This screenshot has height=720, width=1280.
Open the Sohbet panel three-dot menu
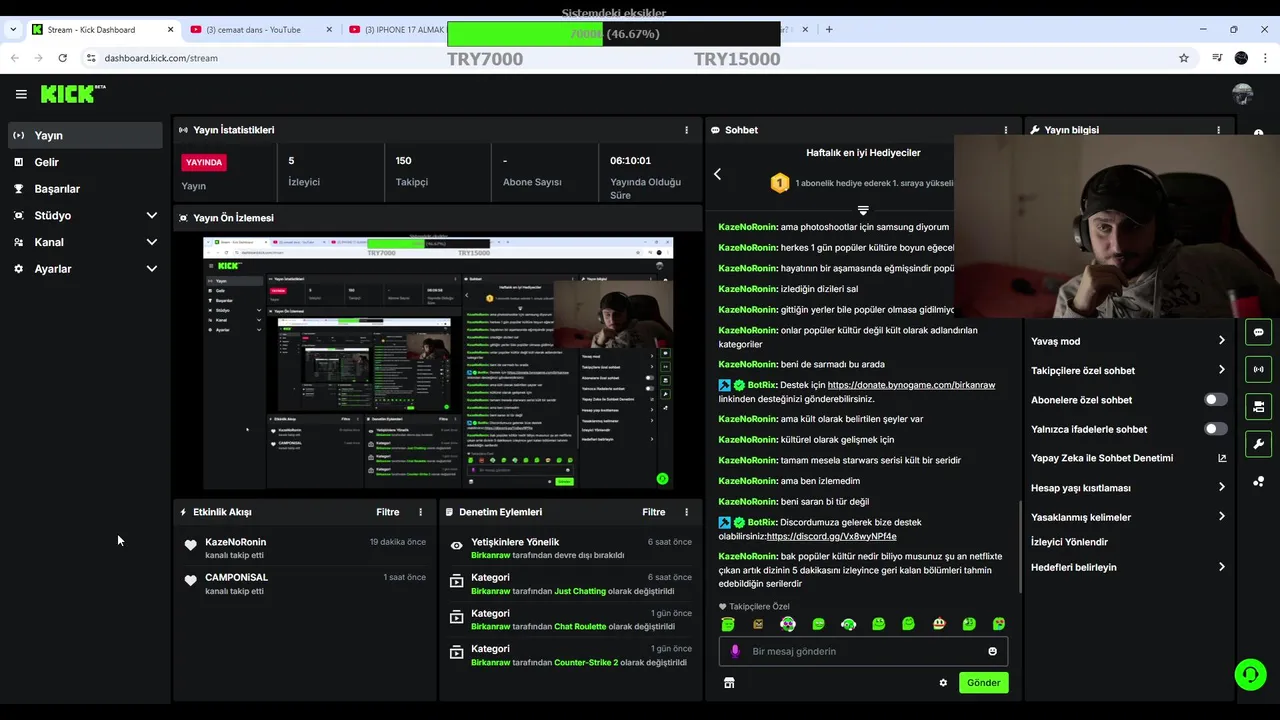pyautogui.click(x=1006, y=130)
